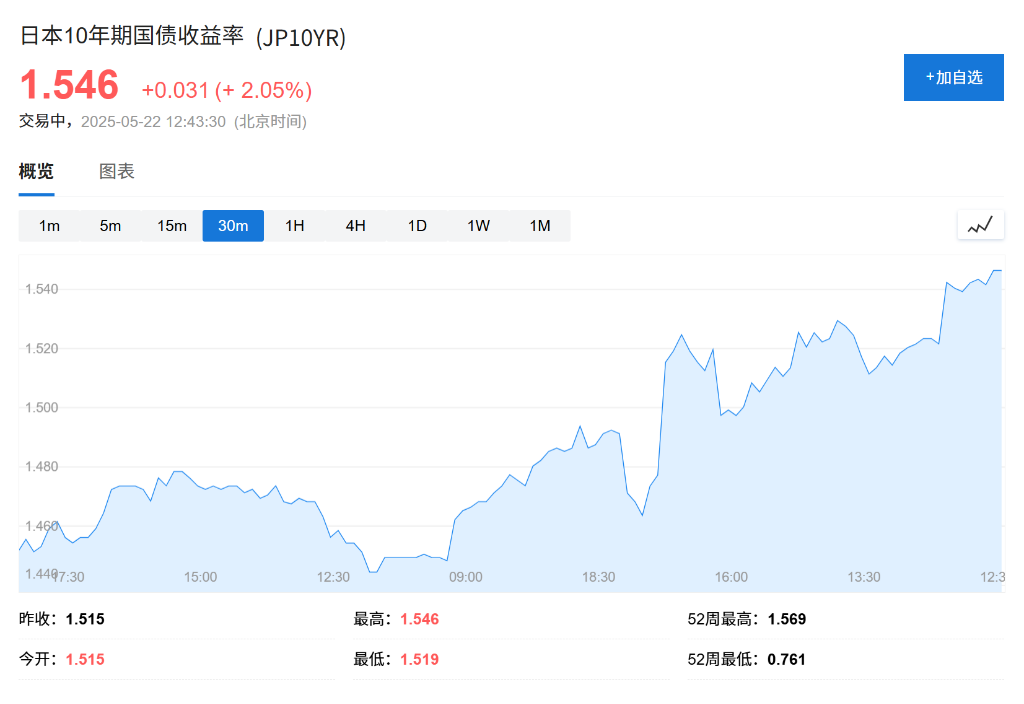The height and width of the screenshot is (704, 1024).
Task: Click the current yield value 1.546
Action: coord(69,85)
